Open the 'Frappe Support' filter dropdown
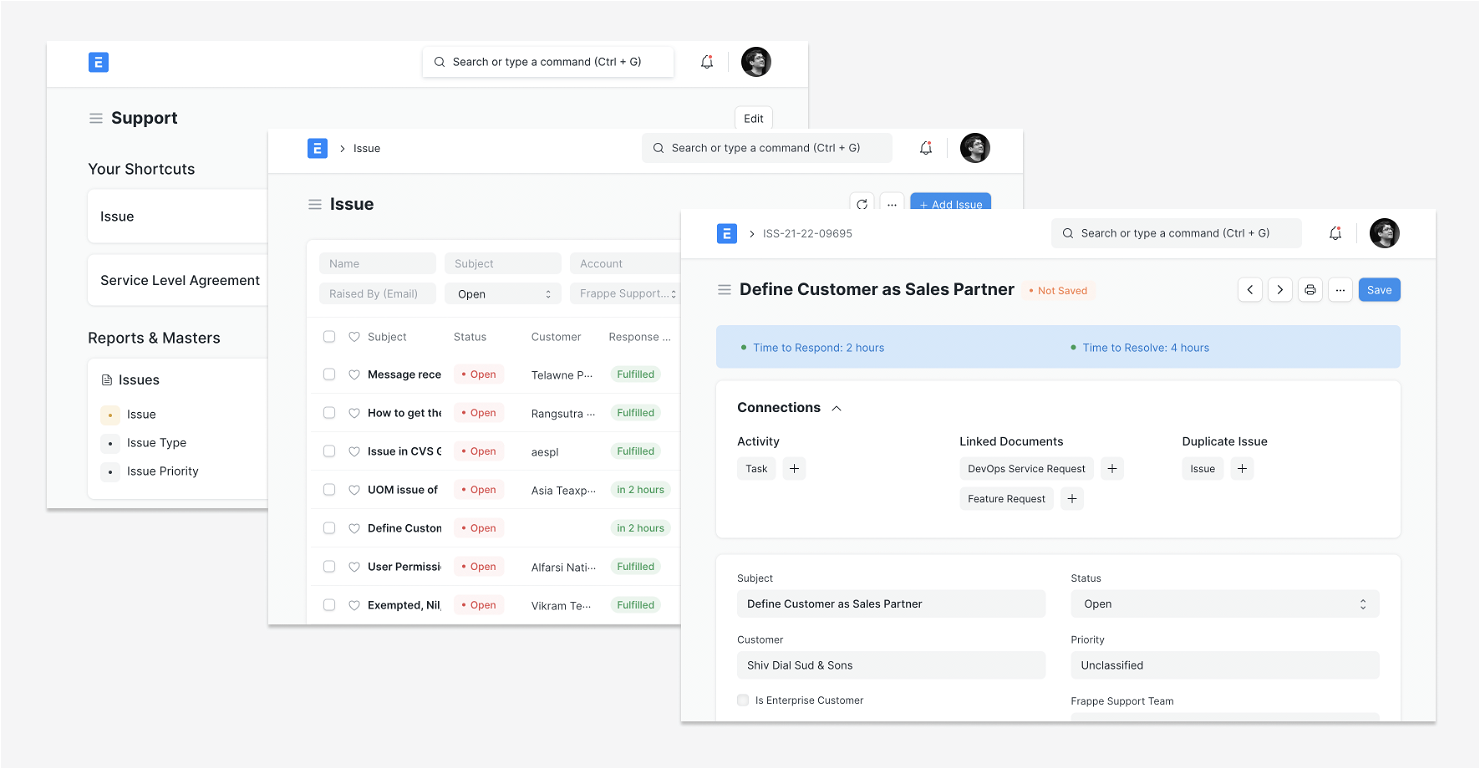This screenshot has width=1480, height=769. 625,292
